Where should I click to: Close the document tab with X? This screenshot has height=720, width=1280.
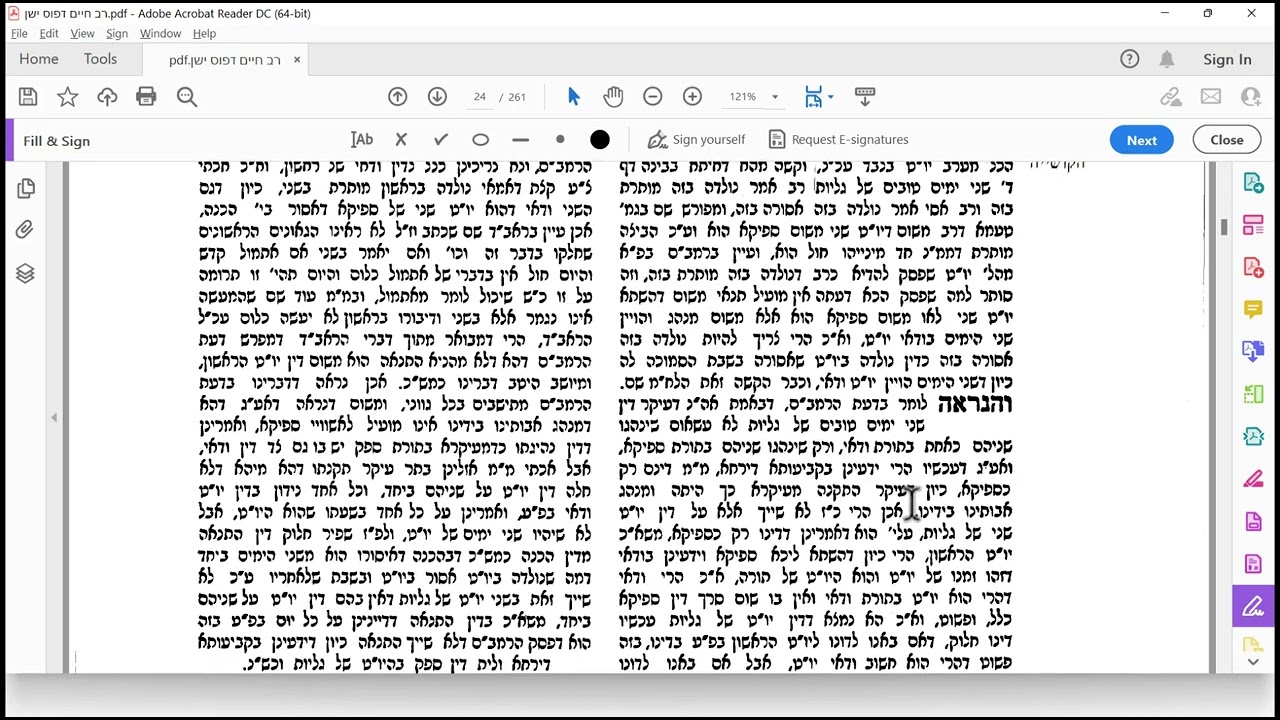click(x=296, y=60)
